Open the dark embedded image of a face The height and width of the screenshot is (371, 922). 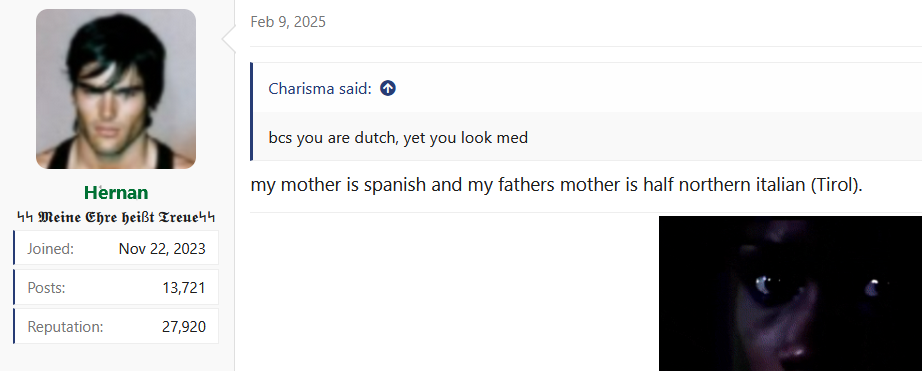(x=790, y=293)
